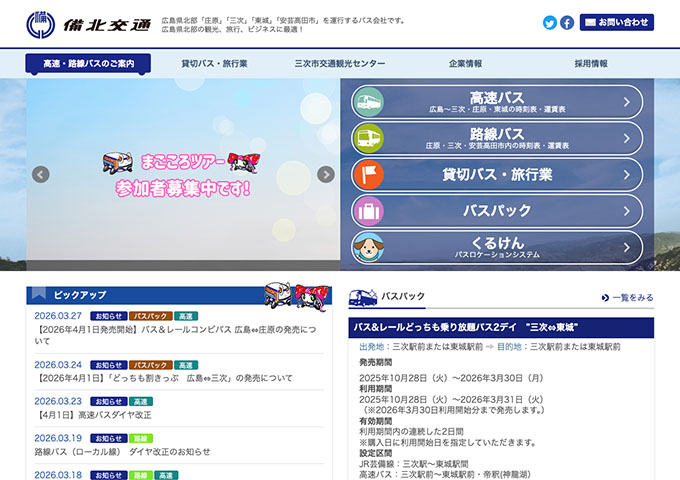Viewport: 680px width, 480px height.
Task: Click the chevron on バスパック button
Action: (x=627, y=211)
